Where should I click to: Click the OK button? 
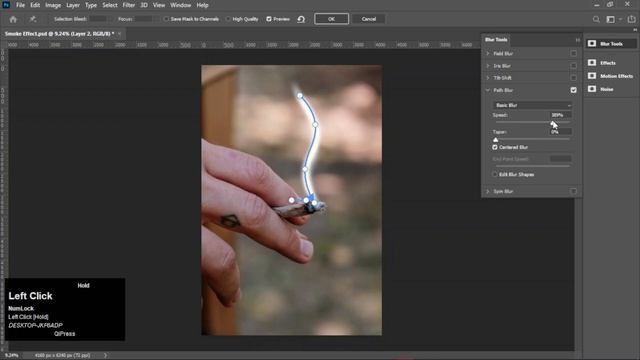point(331,19)
